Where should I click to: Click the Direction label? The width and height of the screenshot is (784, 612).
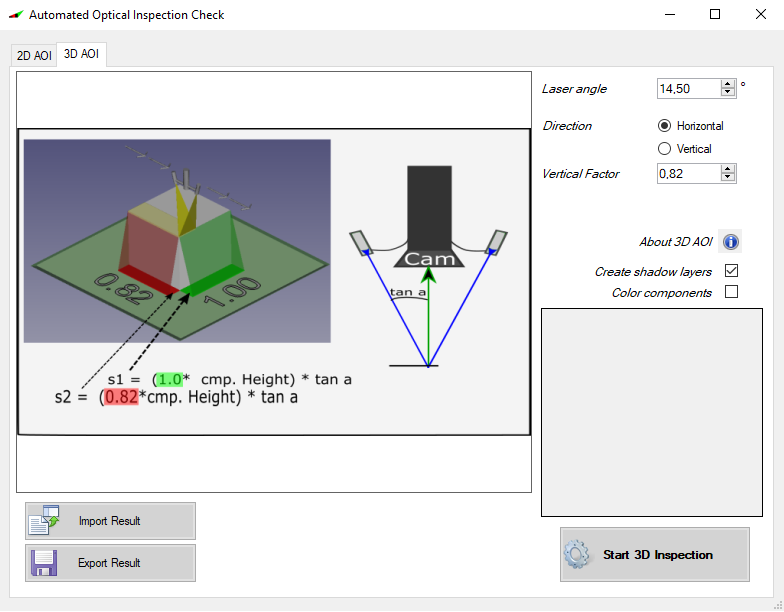click(567, 126)
